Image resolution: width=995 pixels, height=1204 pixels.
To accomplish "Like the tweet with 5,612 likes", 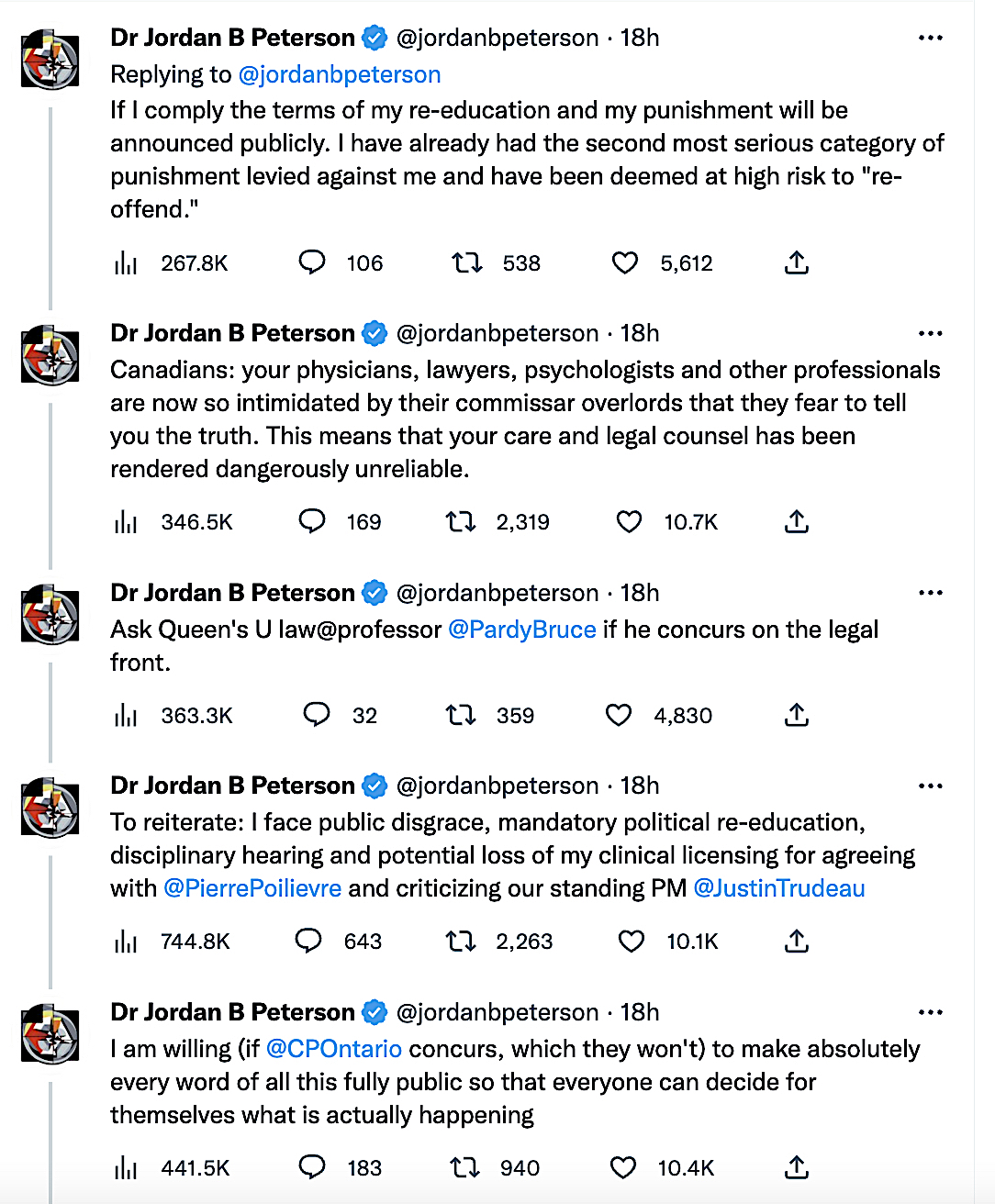I will [625, 263].
